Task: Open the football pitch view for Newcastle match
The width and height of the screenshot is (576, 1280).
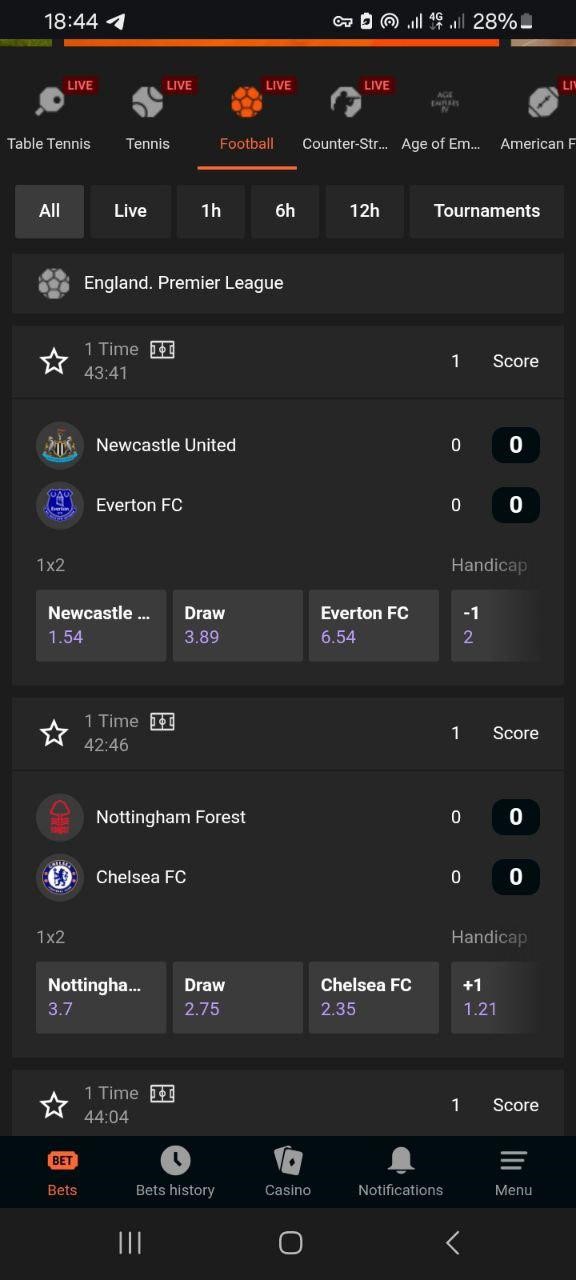Action: 162,349
